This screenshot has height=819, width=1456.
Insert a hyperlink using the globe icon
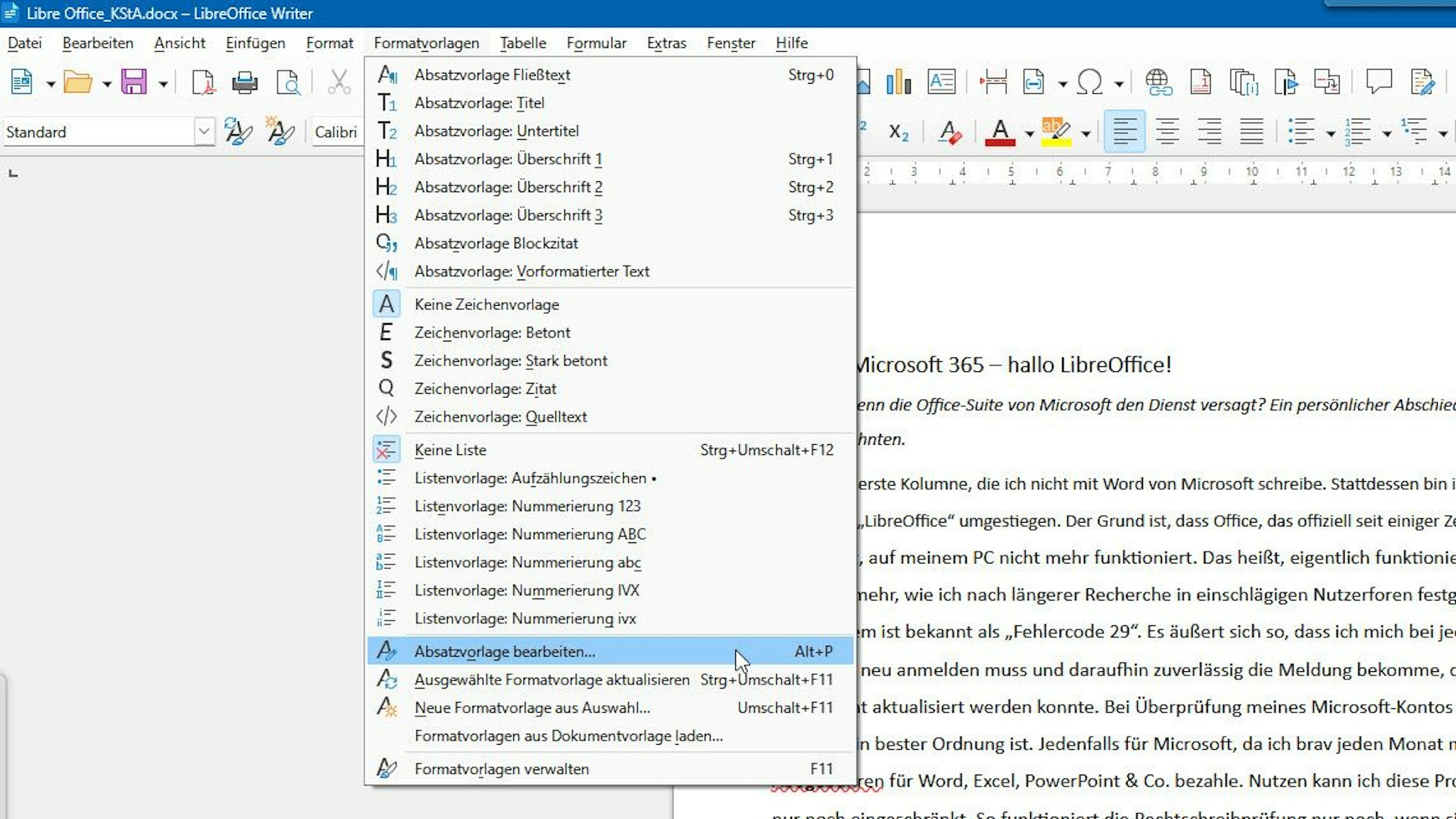tap(1157, 82)
